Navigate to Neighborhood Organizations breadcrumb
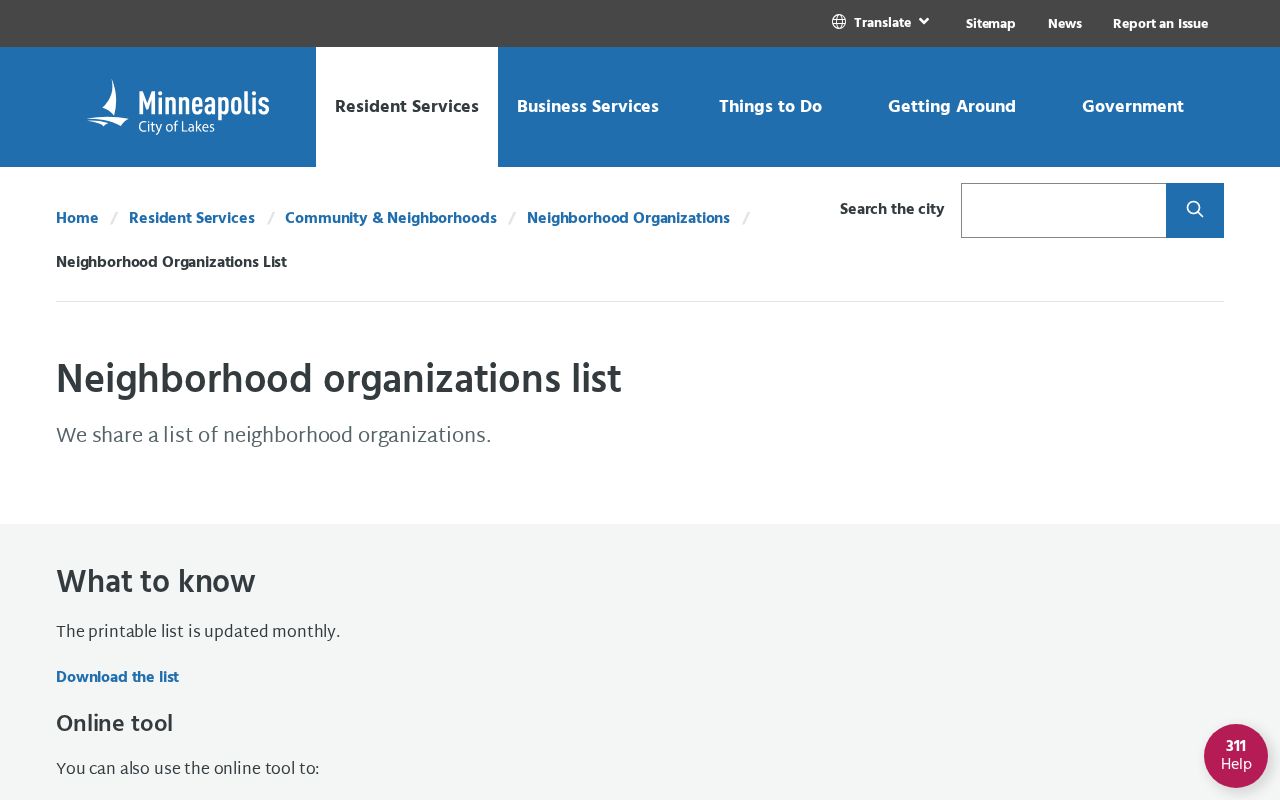Image resolution: width=1280 pixels, height=800 pixels. tap(628, 218)
